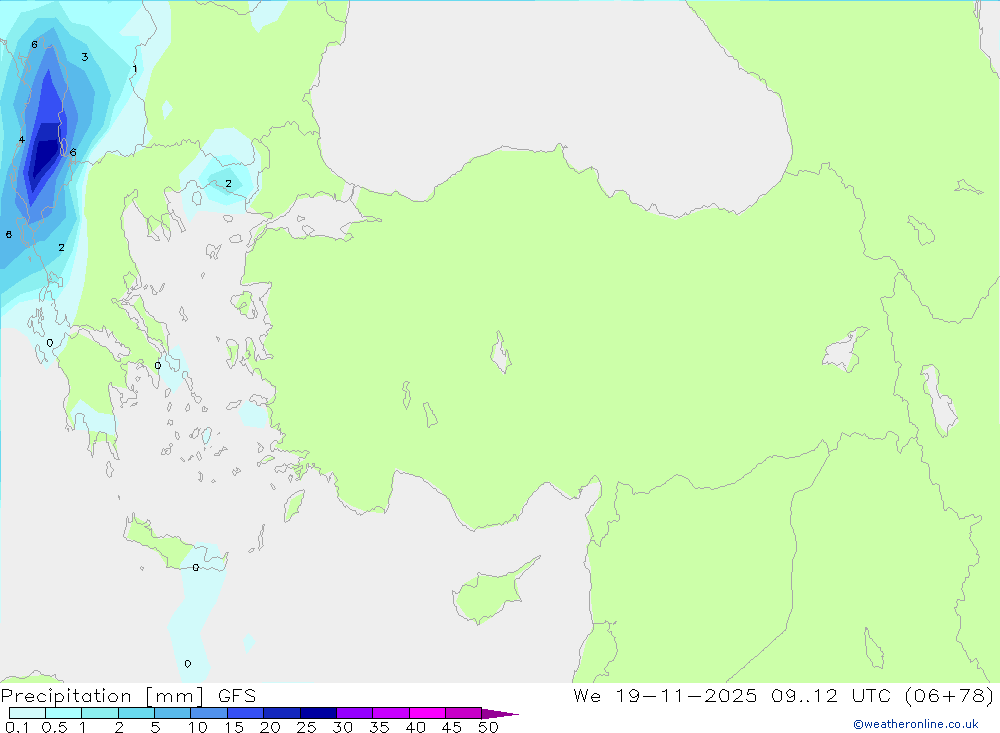Viewport: 1000px width, 733px height.
Task: Select the 5–10 mm legend color swatch
Action: [x=172, y=713]
